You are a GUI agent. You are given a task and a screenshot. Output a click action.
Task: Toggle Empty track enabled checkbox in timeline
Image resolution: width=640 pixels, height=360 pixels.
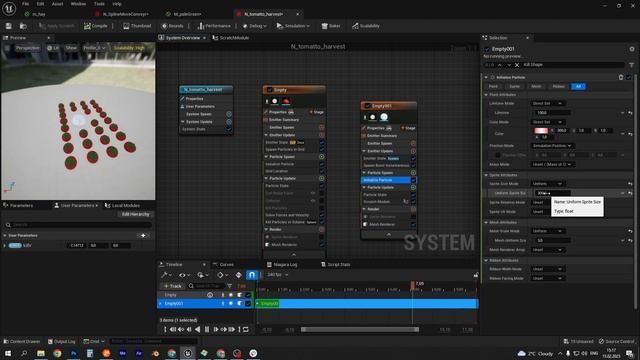(x=248, y=295)
